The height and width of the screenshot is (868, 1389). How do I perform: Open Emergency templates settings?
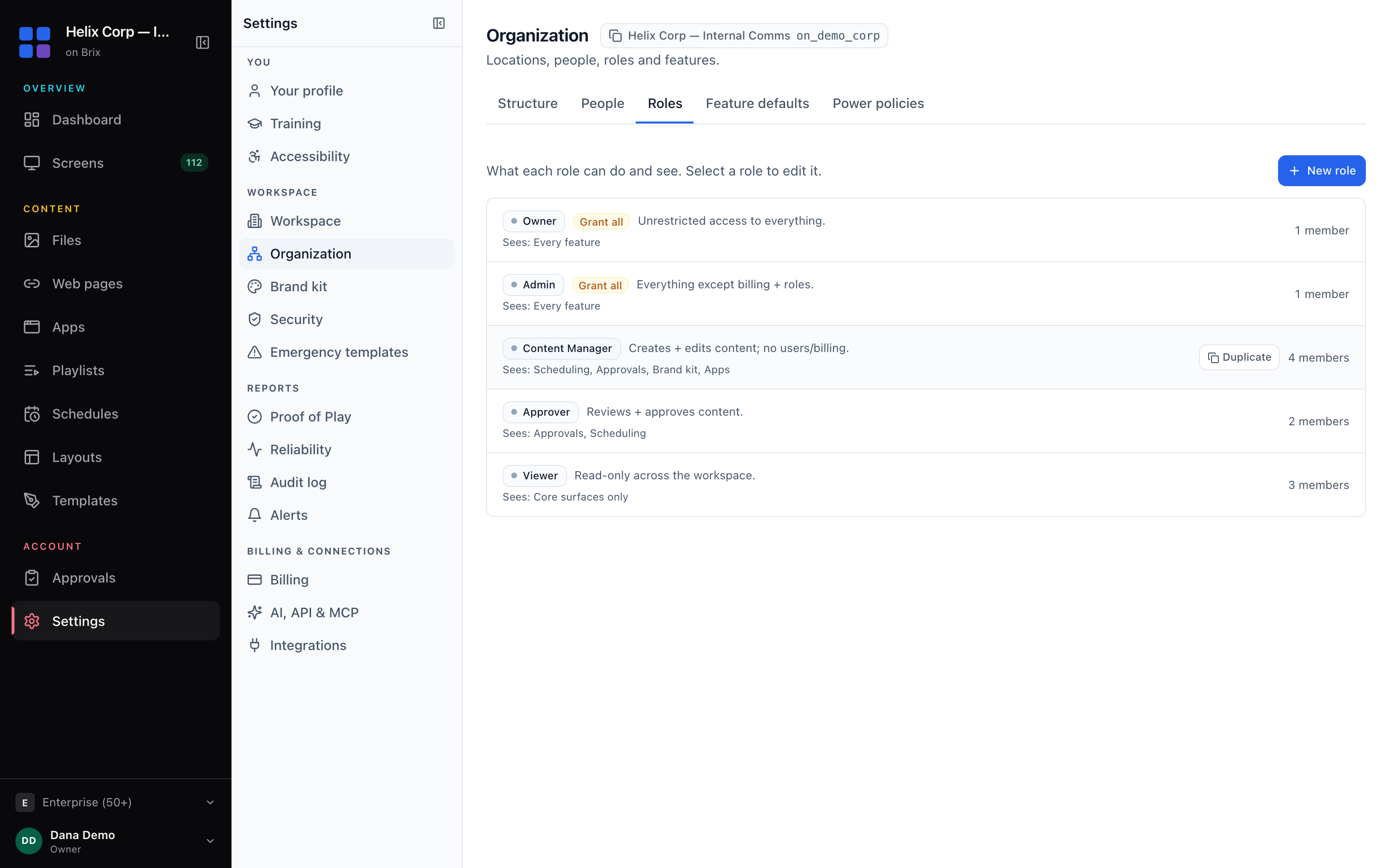tap(347, 352)
